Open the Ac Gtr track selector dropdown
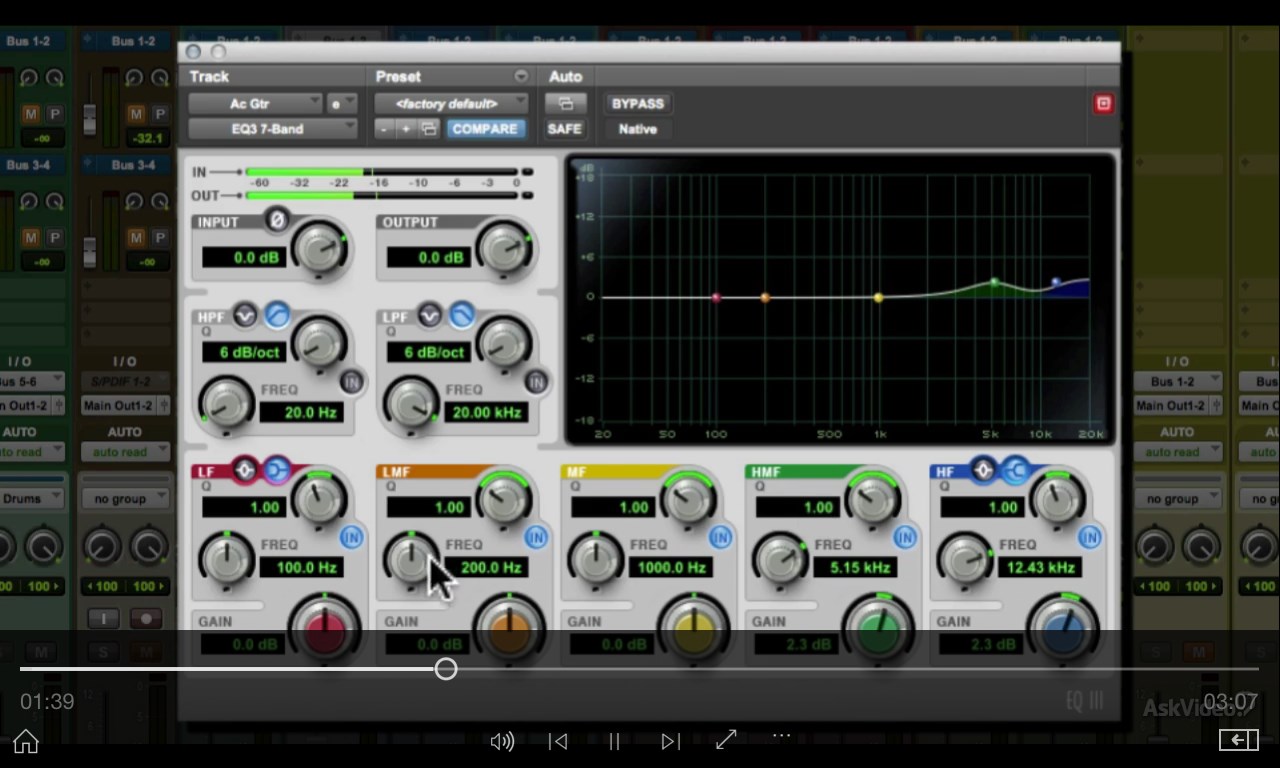The width and height of the screenshot is (1280, 768). (256, 103)
